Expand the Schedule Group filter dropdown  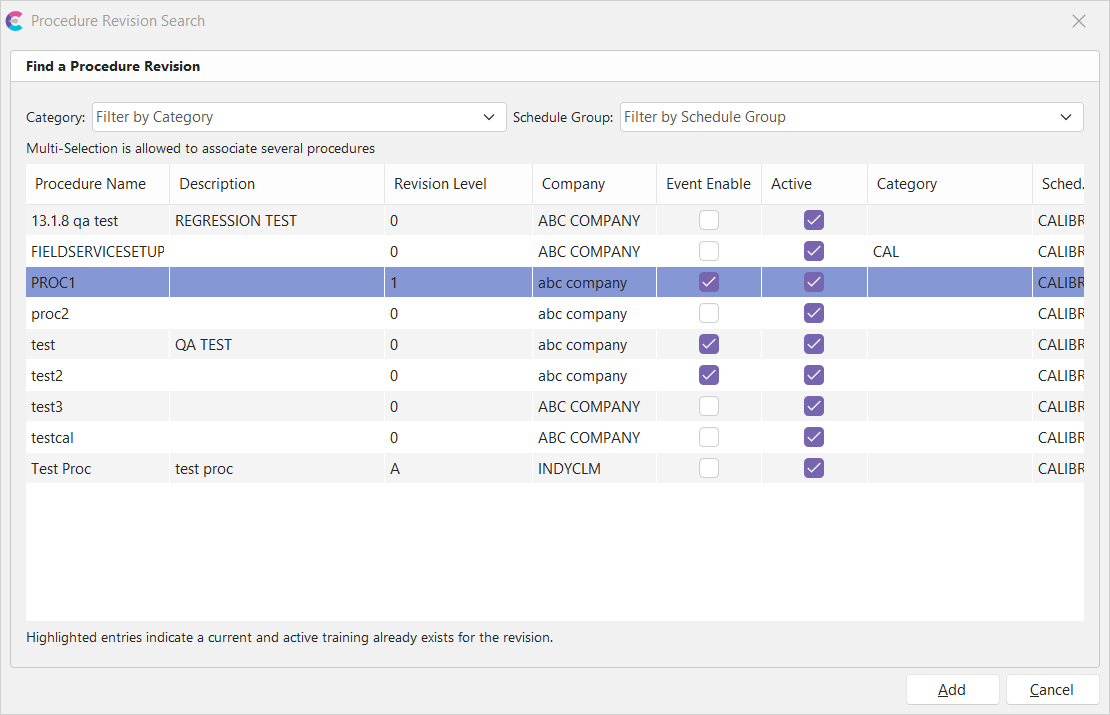coord(851,117)
